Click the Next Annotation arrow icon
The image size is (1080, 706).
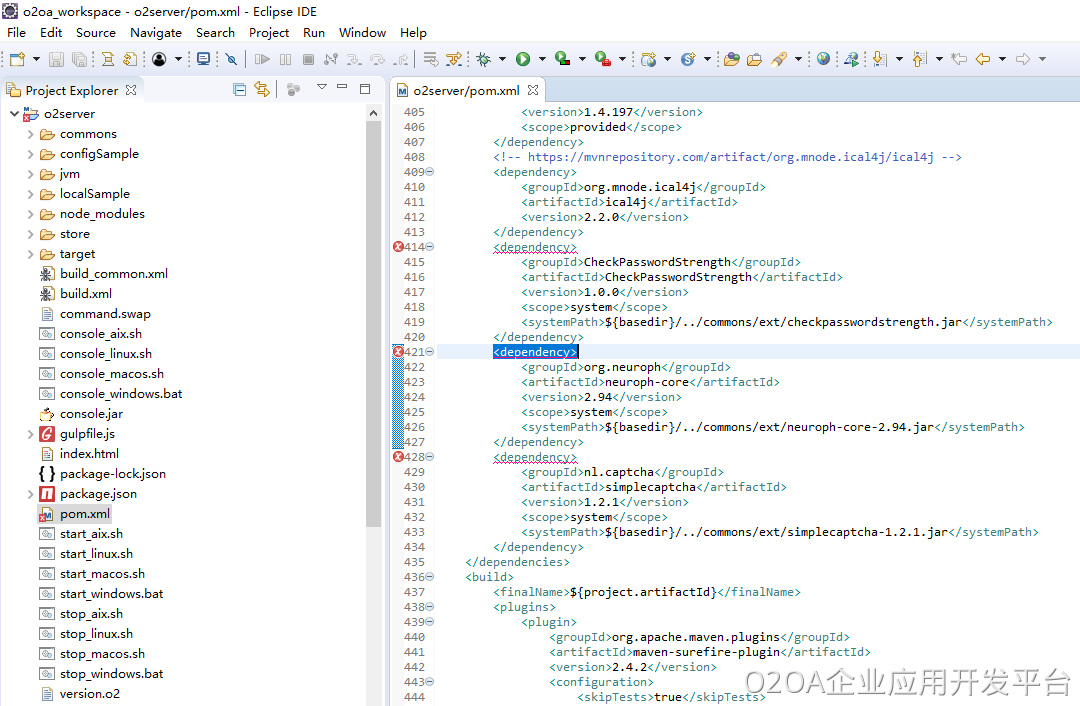(879, 59)
